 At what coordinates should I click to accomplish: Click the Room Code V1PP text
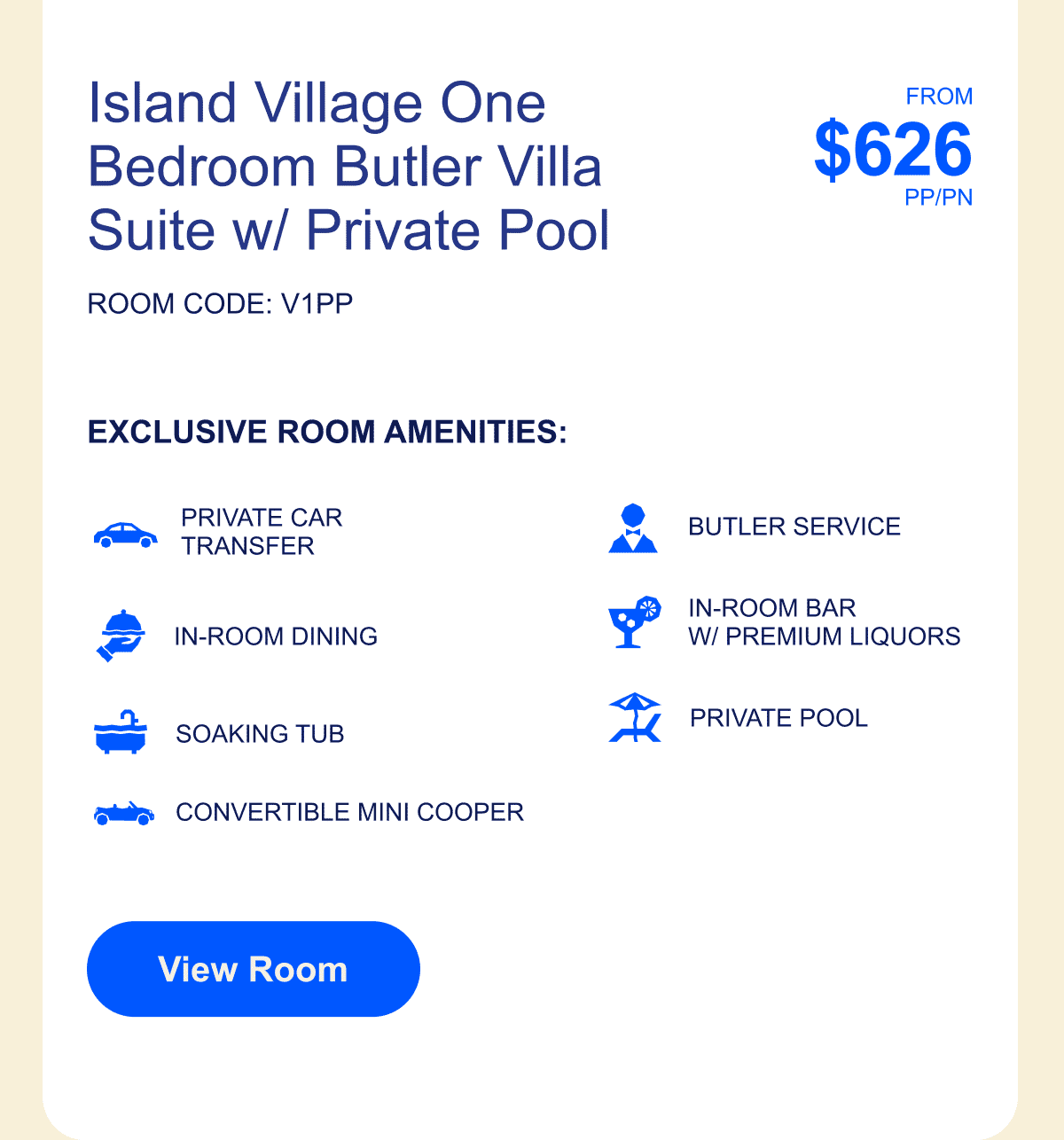coord(220,304)
